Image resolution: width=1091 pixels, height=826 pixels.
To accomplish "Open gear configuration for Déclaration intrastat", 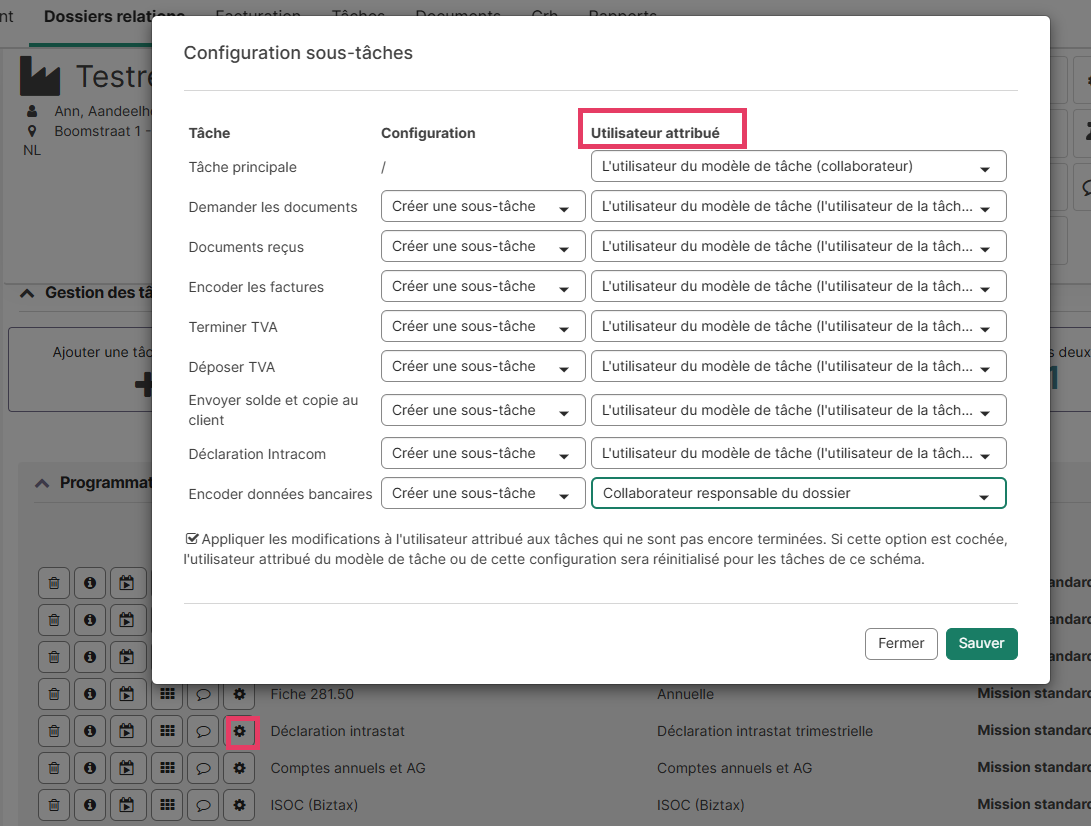I will (239, 731).
